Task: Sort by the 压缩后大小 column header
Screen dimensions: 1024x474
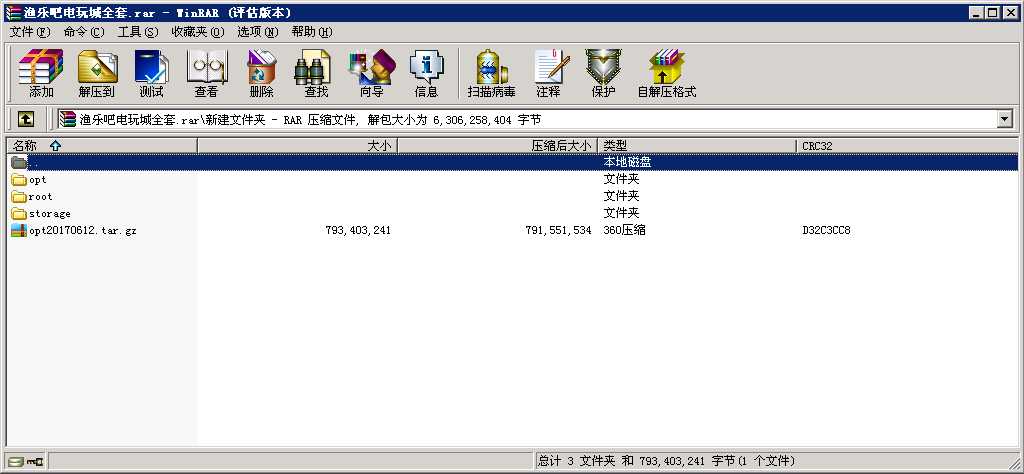Action: [498, 146]
